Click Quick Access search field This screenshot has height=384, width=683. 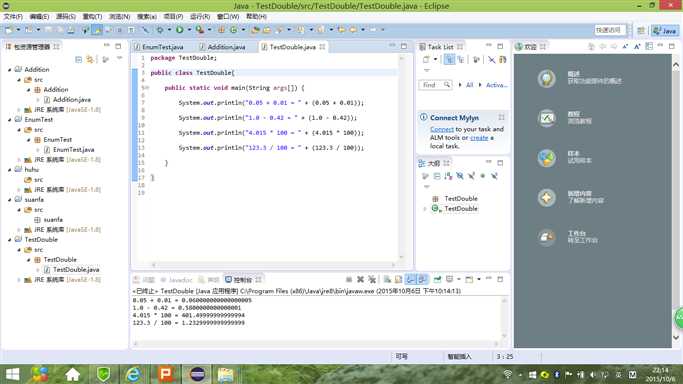coord(610,30)
